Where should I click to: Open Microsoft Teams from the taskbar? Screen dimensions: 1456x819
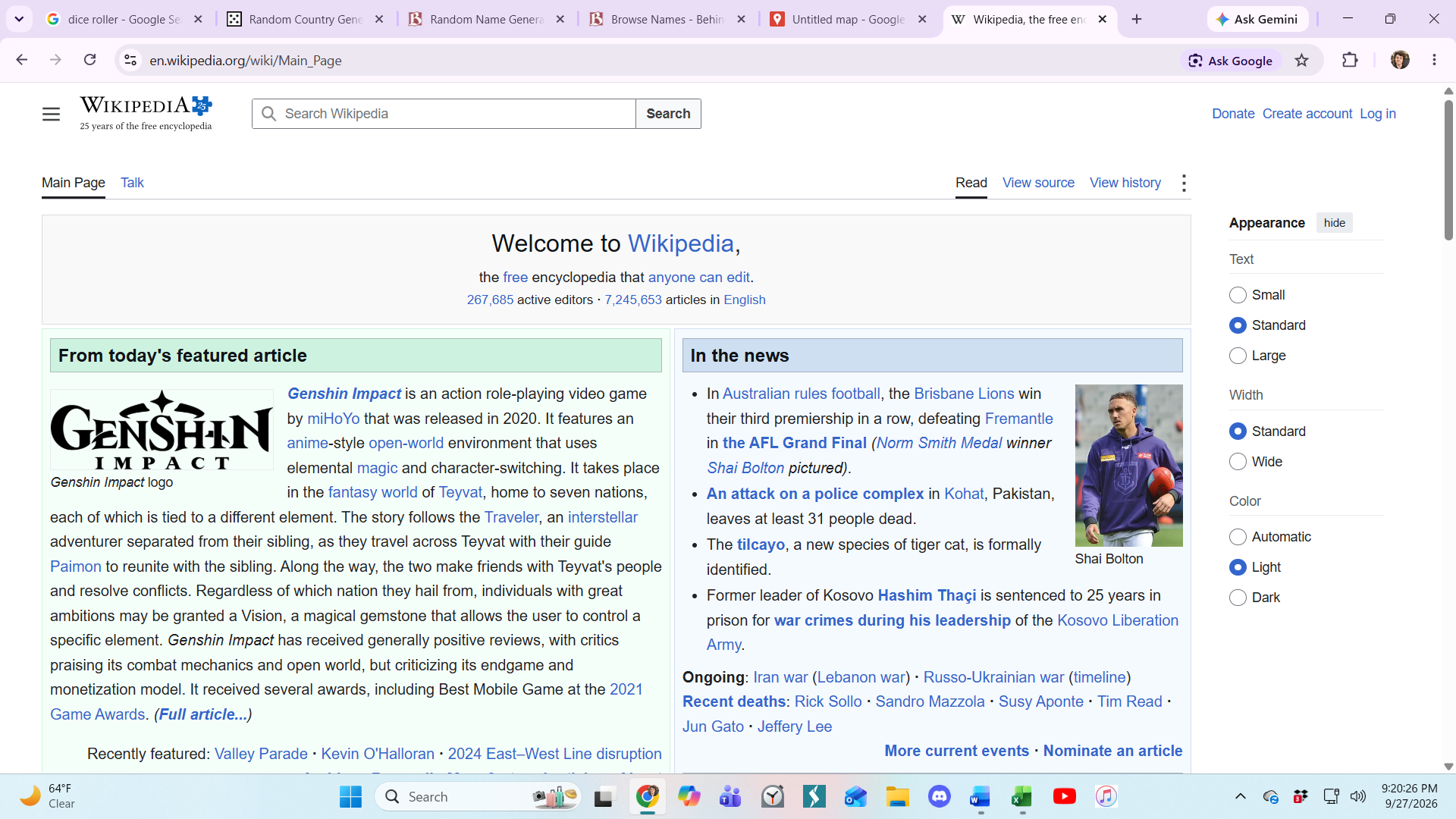pyautogui.click(x=730, y=796)
